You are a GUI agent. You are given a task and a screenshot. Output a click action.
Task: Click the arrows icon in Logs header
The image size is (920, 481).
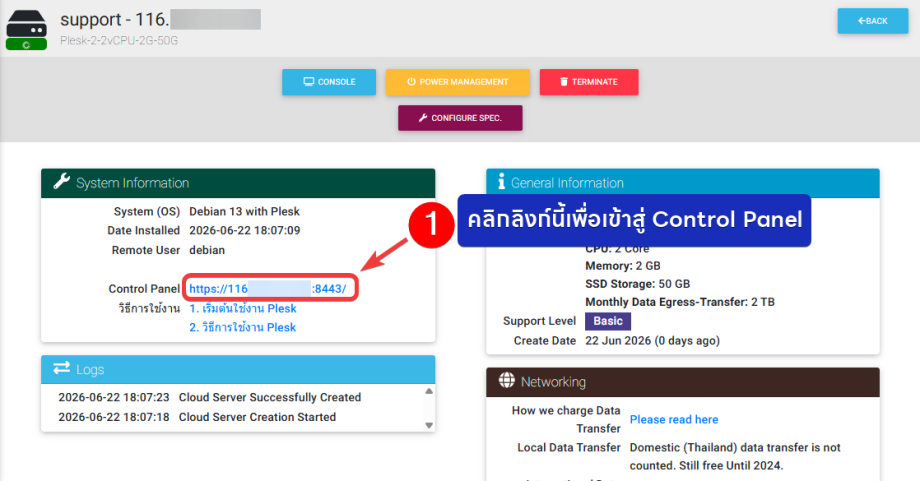click(x=62, y=368)
